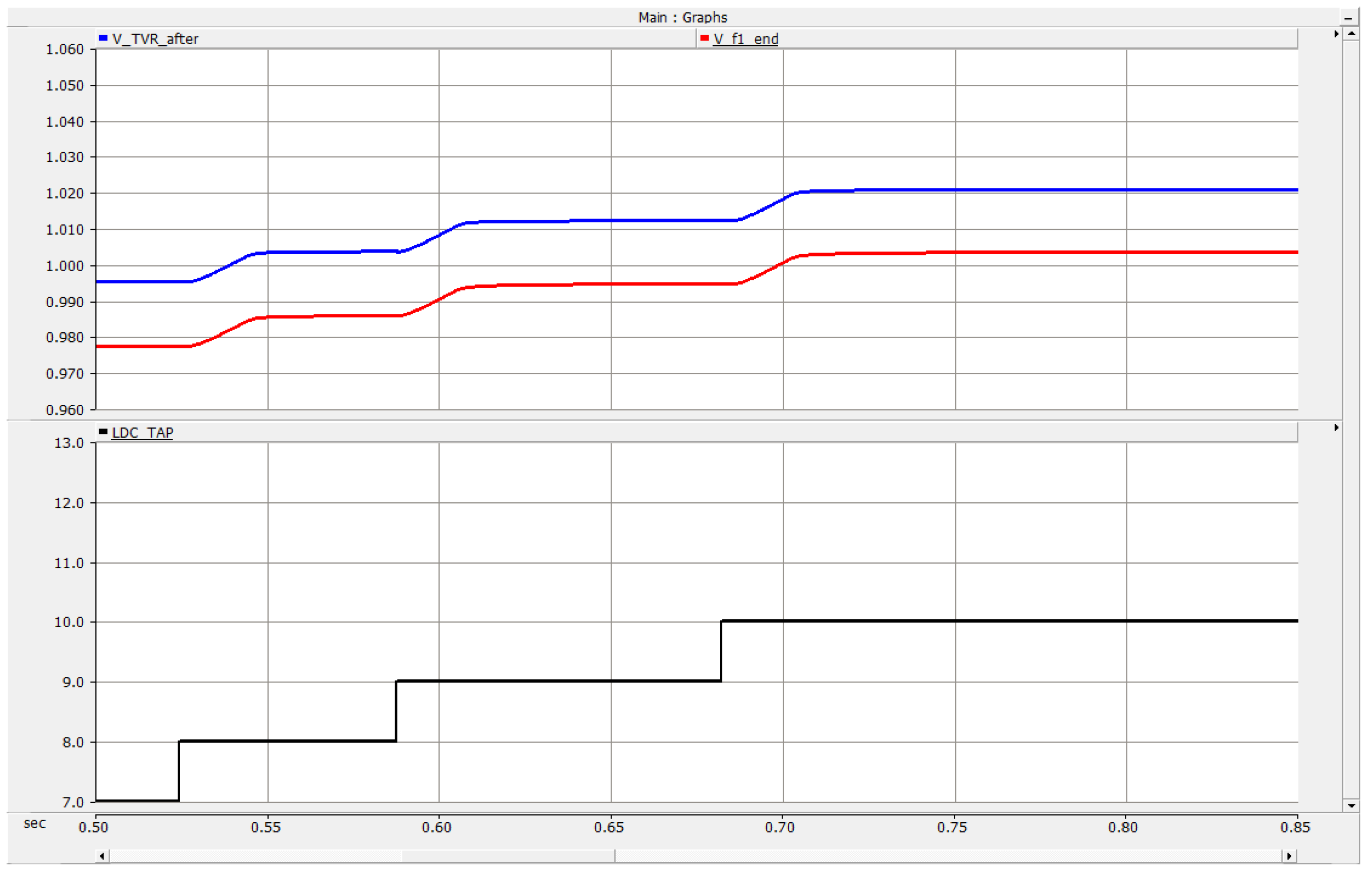Select the V_f1_end curve label
Viewport: 1372px width, 874px height.
coord(745,39)
